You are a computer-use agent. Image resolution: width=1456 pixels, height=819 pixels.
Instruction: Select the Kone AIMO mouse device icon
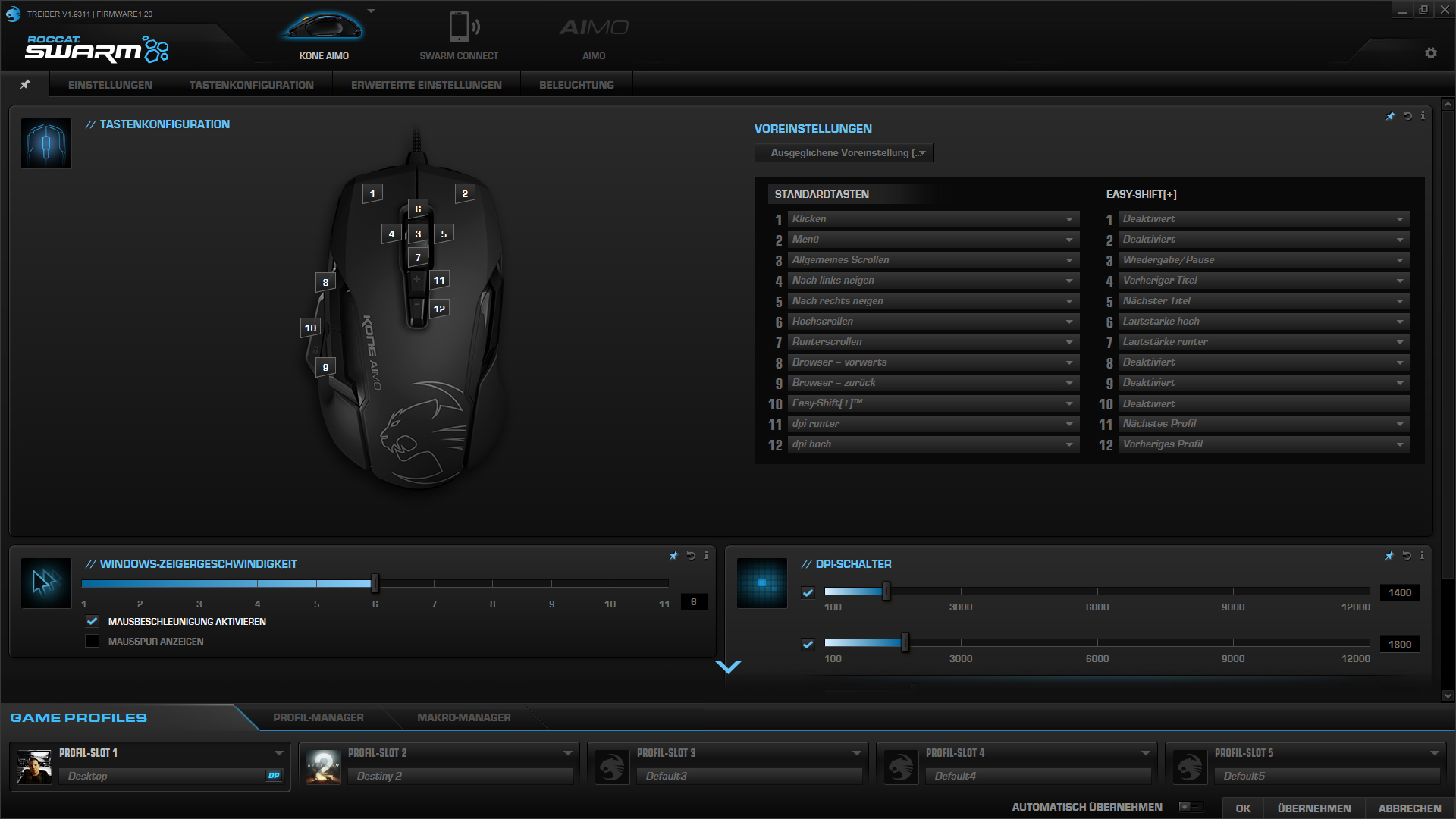point(324,27)
